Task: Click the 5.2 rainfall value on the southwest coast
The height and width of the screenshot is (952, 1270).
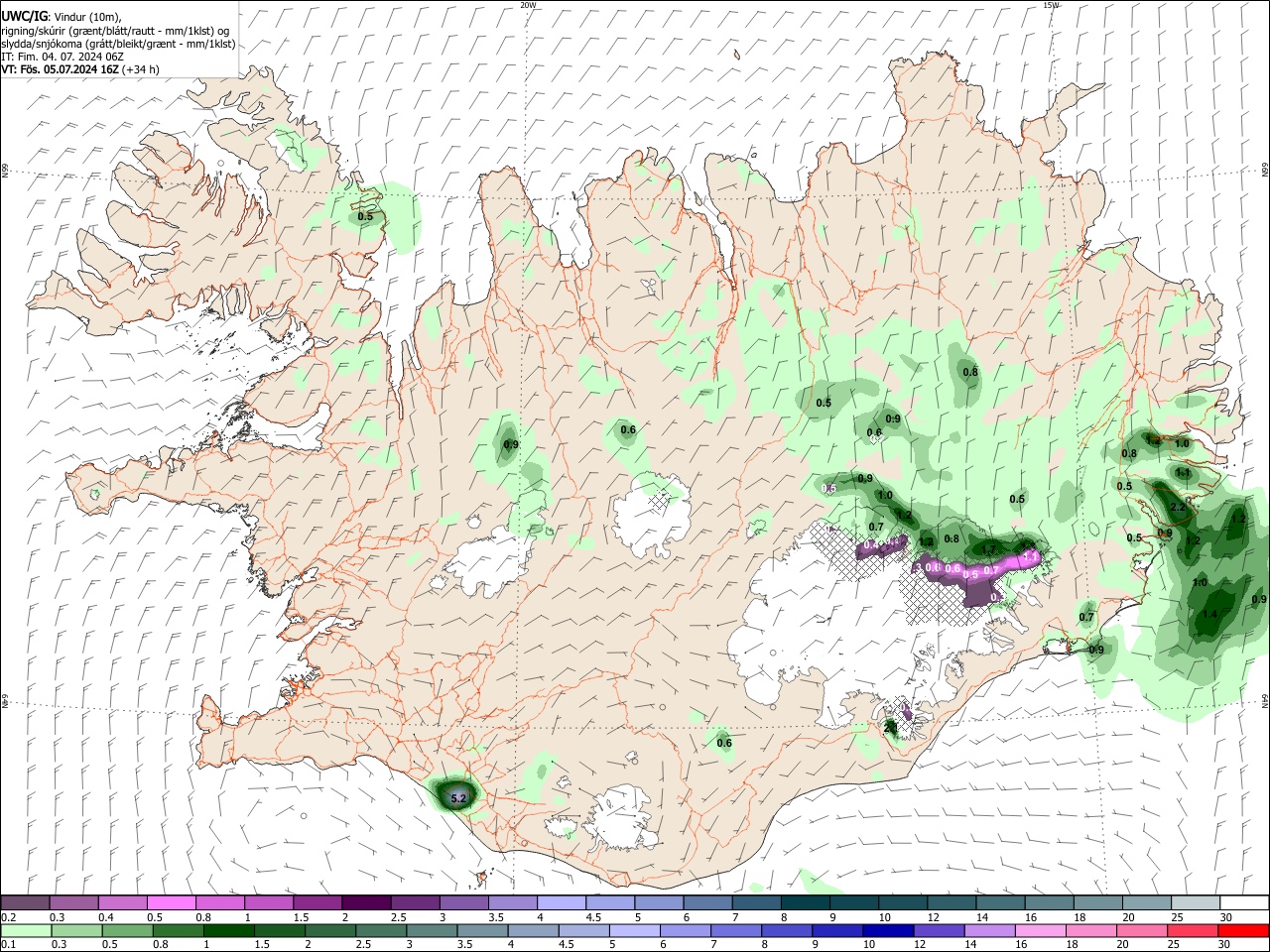Action: [x=458, y=797]
